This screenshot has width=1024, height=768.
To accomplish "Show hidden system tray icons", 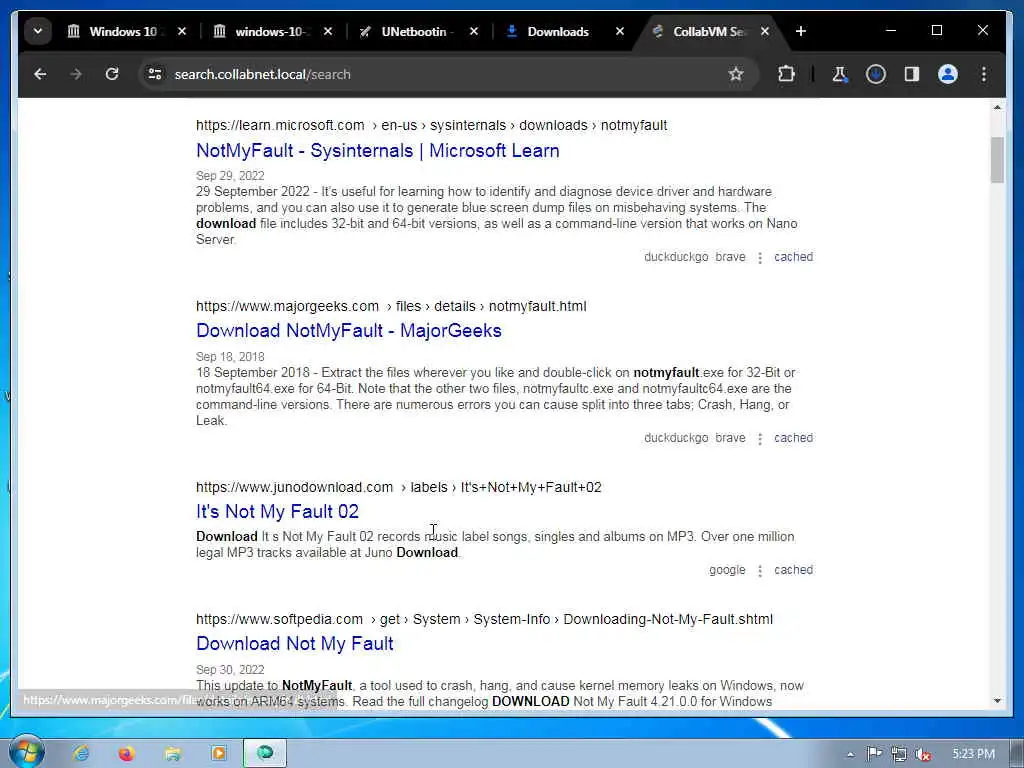I will (x=850, y=754).
